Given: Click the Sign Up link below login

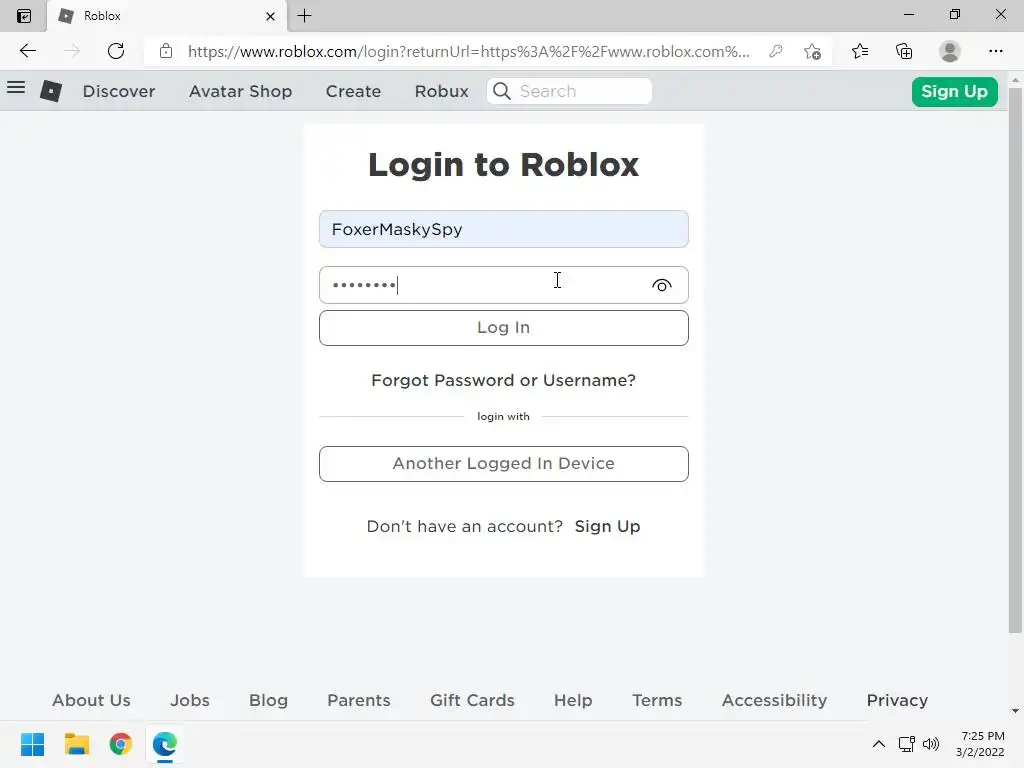Looking at the screenshot, I should pyautogui.click(x=607, y=526).
